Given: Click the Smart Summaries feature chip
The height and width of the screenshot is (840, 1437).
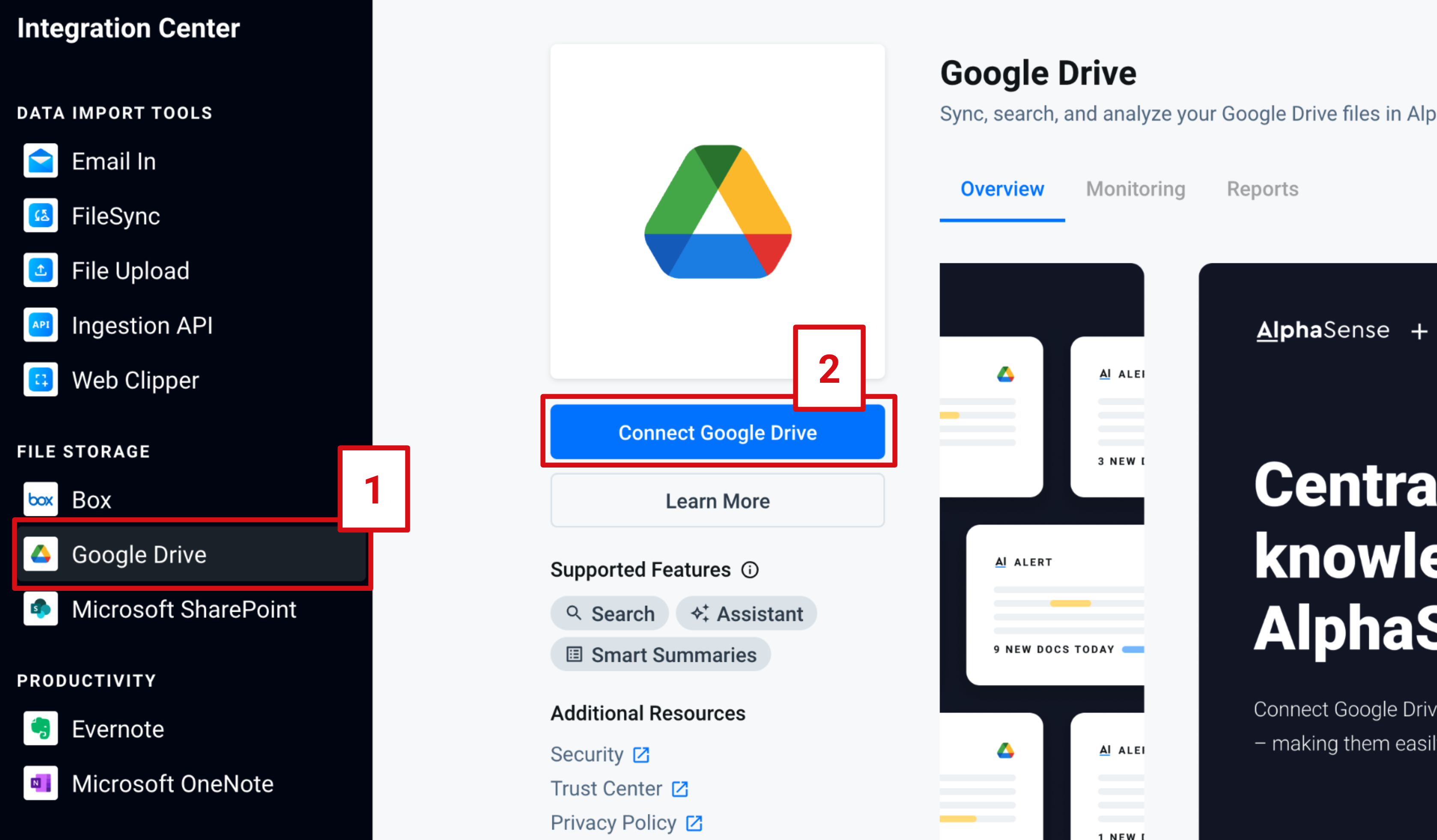Looking at the screenshot, I should click(660, 655).
